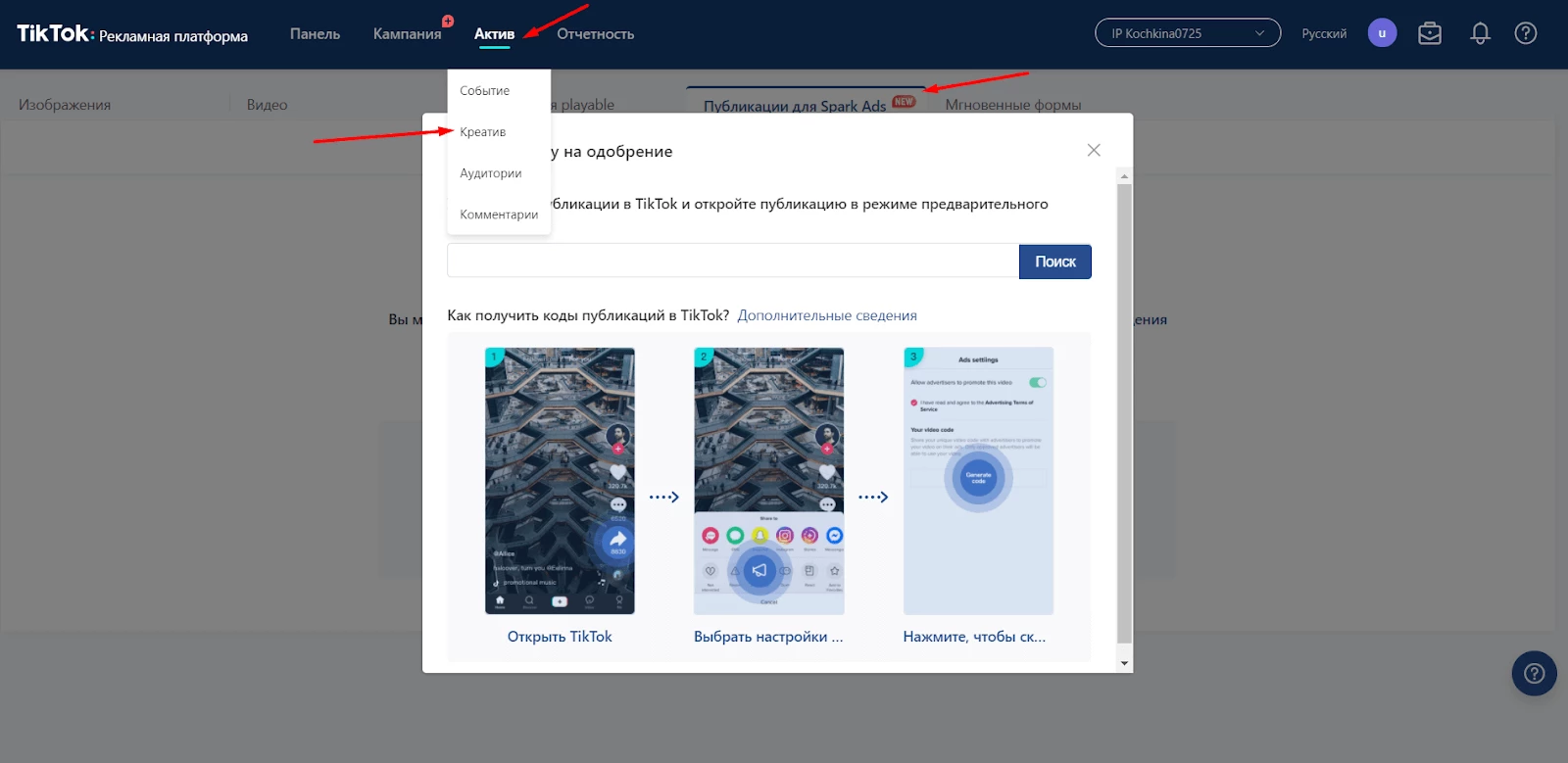1568x763 pixels.
Task: Open the help question mark in header
Action: [x=1526, y=33]
